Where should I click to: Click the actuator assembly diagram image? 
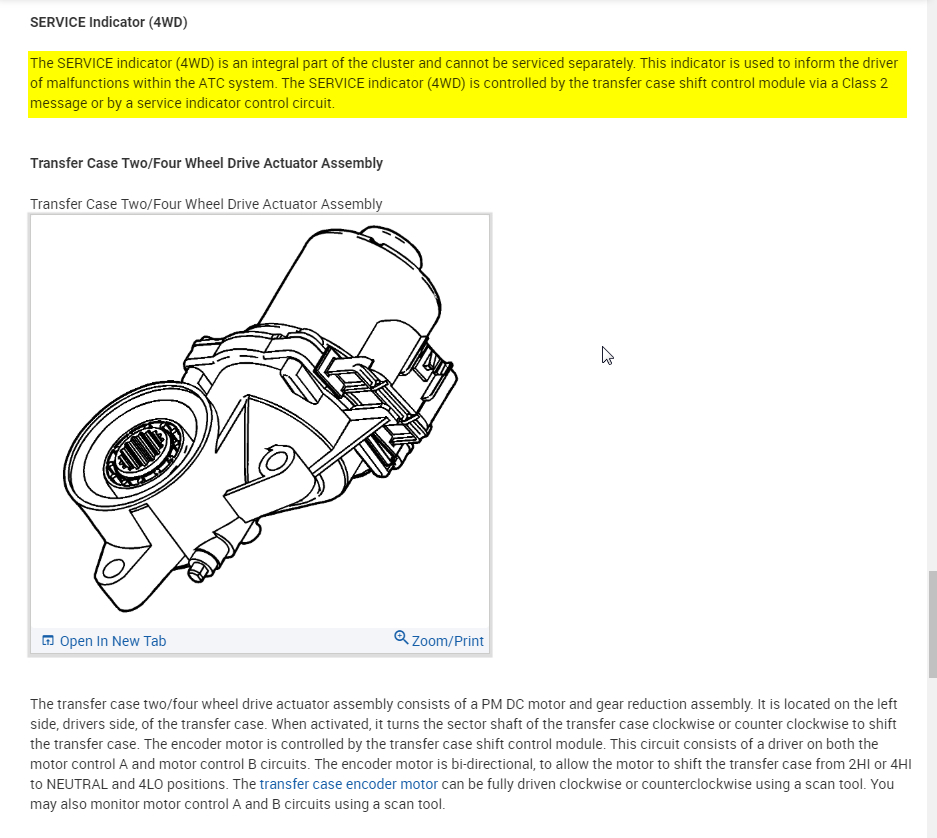(260, 421)
